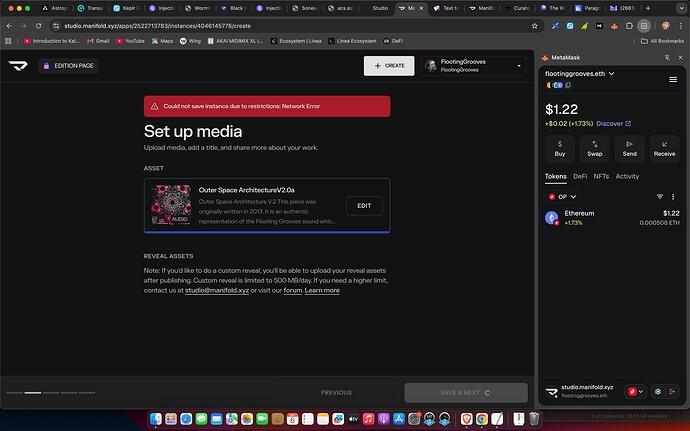Viewport: 690px width, 431px height.
Task: Expand the tab search dropdown arrow
Action: click(x=681, y=8)
